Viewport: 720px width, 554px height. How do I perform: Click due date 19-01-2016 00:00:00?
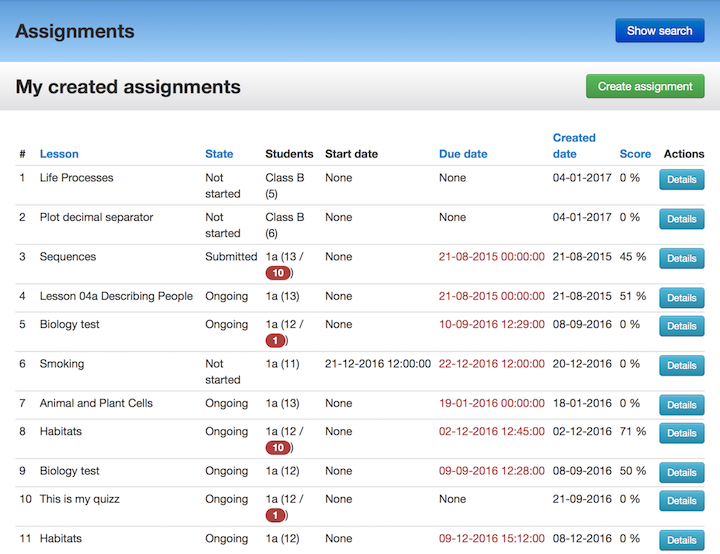click(491, 403)
